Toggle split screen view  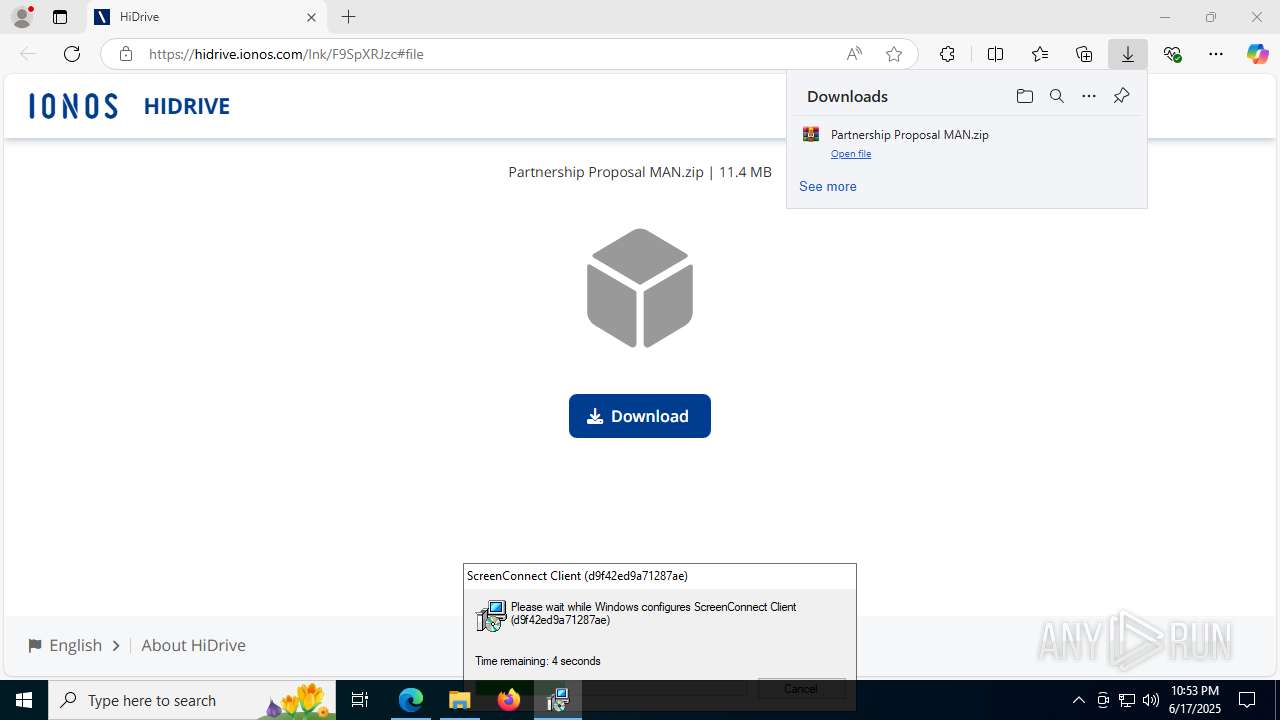(x=995, y=54)
